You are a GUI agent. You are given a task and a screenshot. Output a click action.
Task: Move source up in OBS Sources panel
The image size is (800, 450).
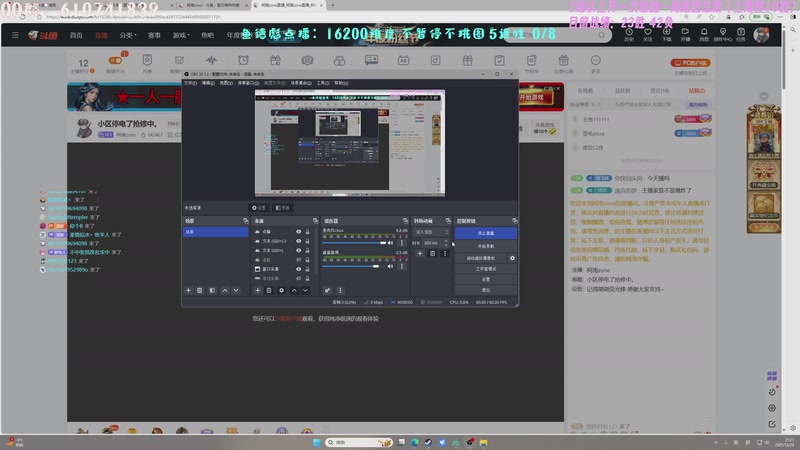(x=294, y=290)
